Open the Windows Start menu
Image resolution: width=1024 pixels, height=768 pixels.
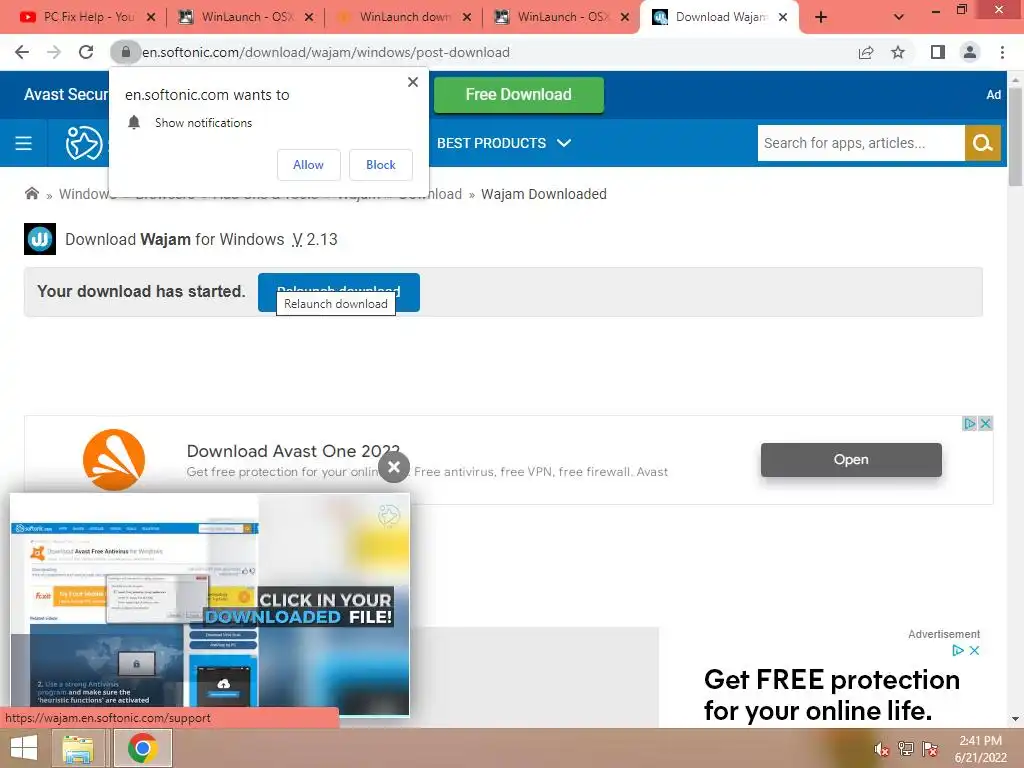pyautogui.click(x=24, y=748)
